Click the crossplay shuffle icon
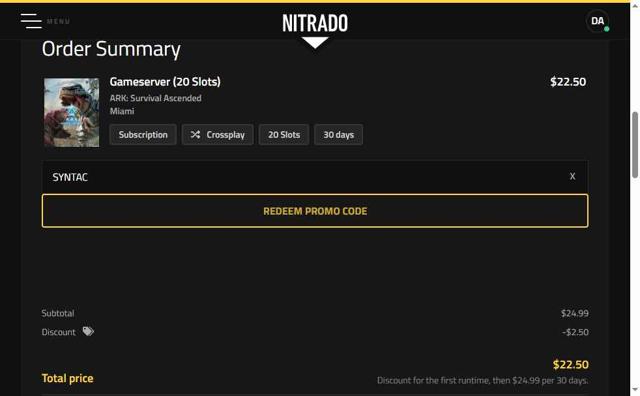The height and width of the screenshot is (396, 640). tap(196, 134)
